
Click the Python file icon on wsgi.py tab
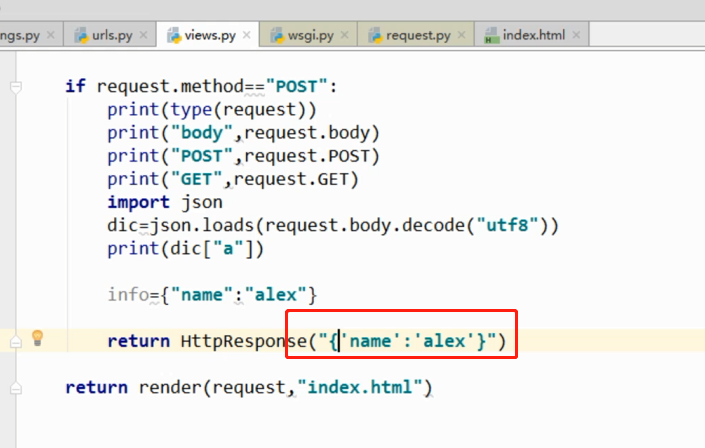(277, 35)
